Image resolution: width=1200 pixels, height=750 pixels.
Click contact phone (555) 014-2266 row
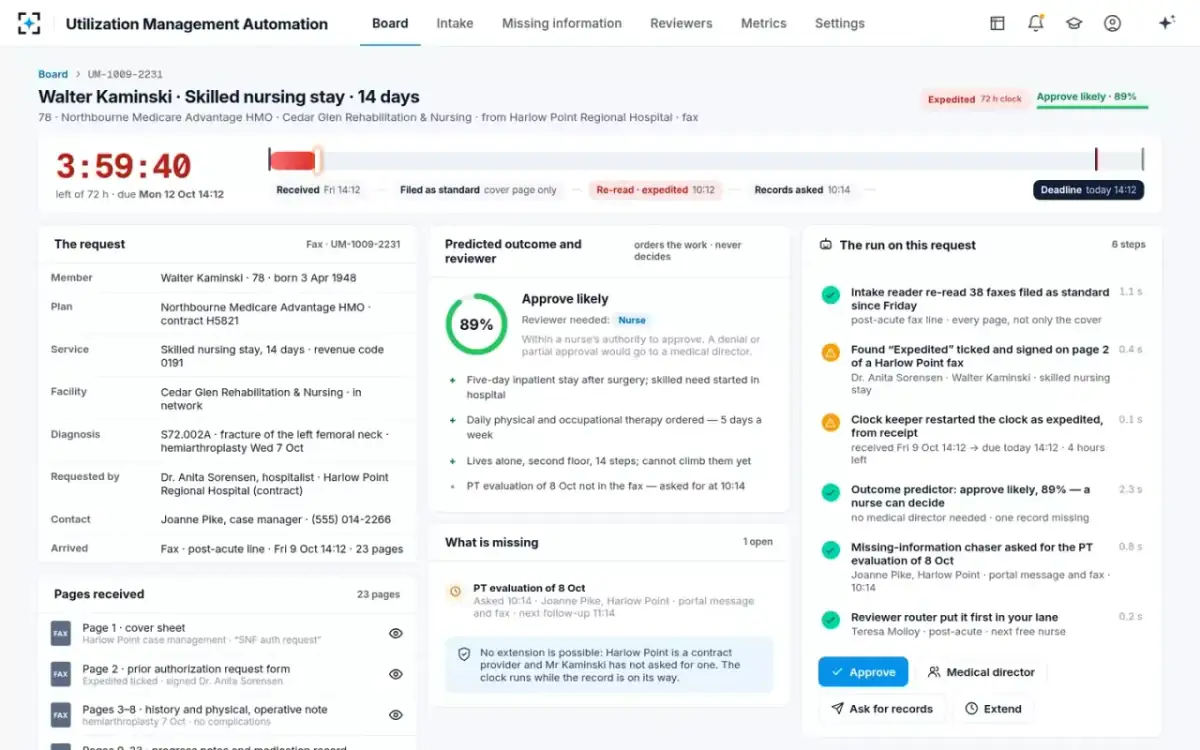[x=227, y=520]
